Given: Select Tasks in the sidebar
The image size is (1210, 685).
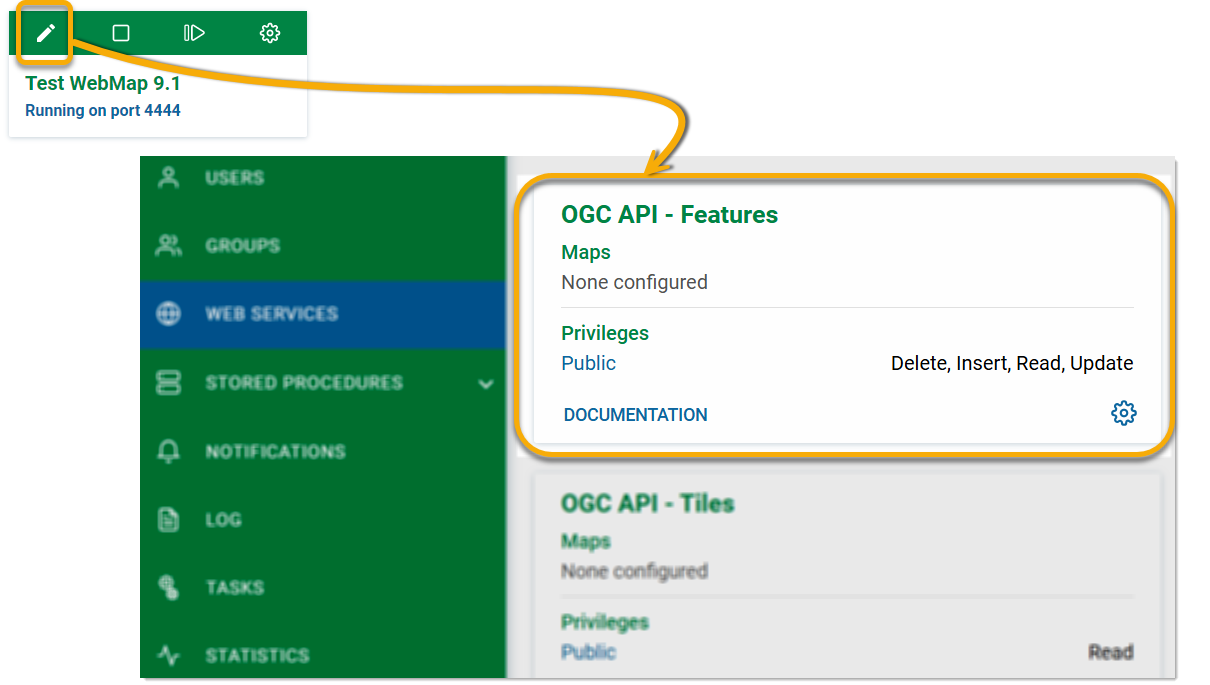Looking at the screenshot, I should [x=234, y=588].
